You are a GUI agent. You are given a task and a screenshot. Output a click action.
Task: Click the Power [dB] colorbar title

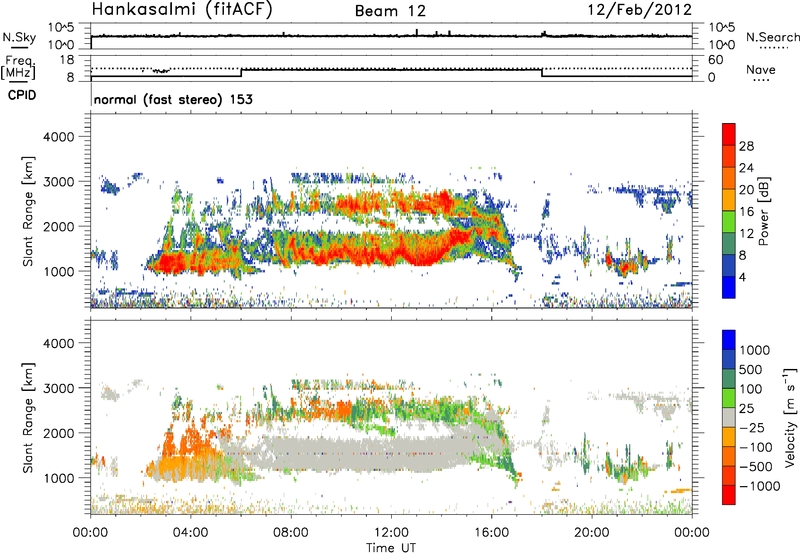pyautogui.click(x=763, y=211)
